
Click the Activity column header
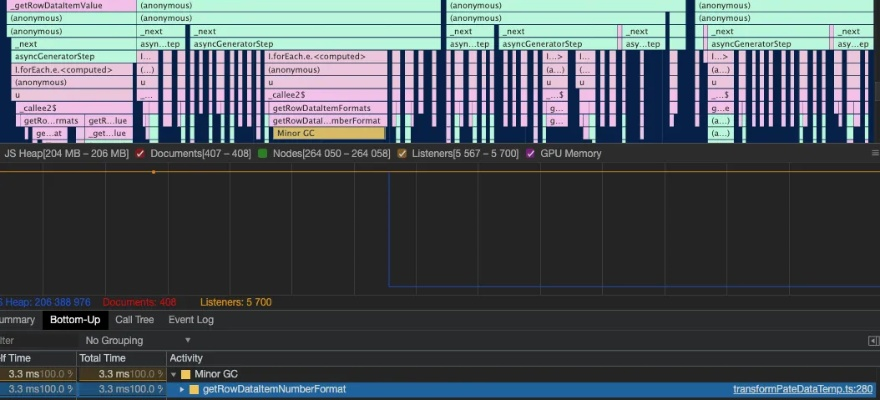[x=186, y=358]
